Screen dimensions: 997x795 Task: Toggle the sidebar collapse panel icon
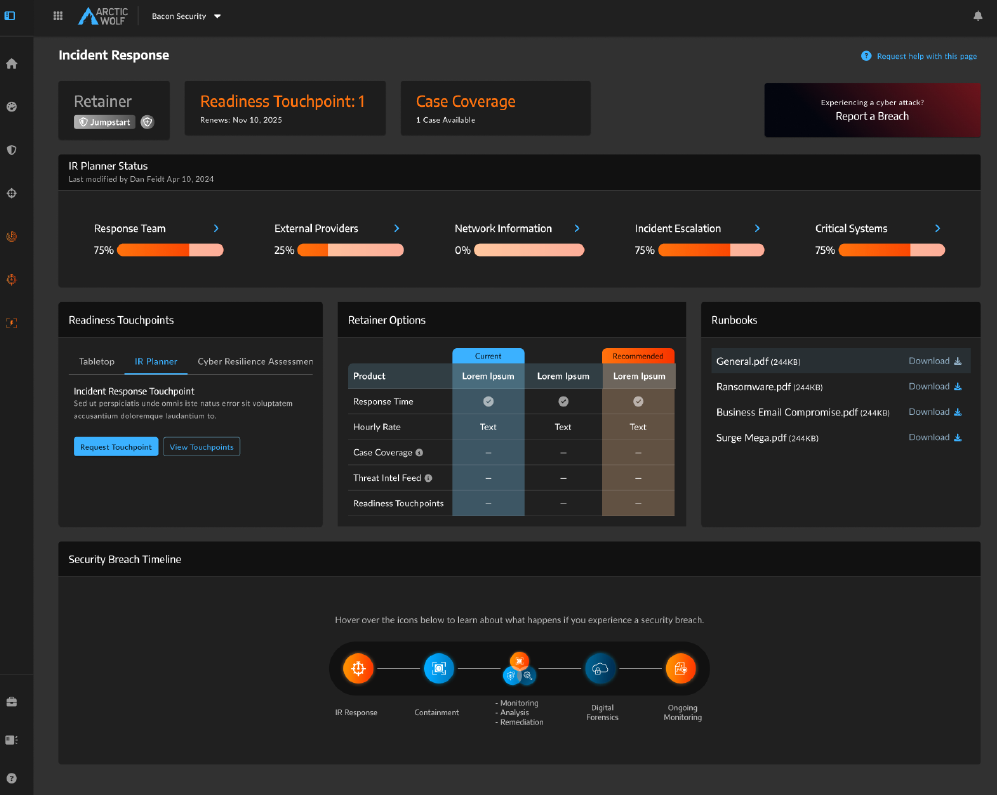pyautogui.click(x=11, y=16)
